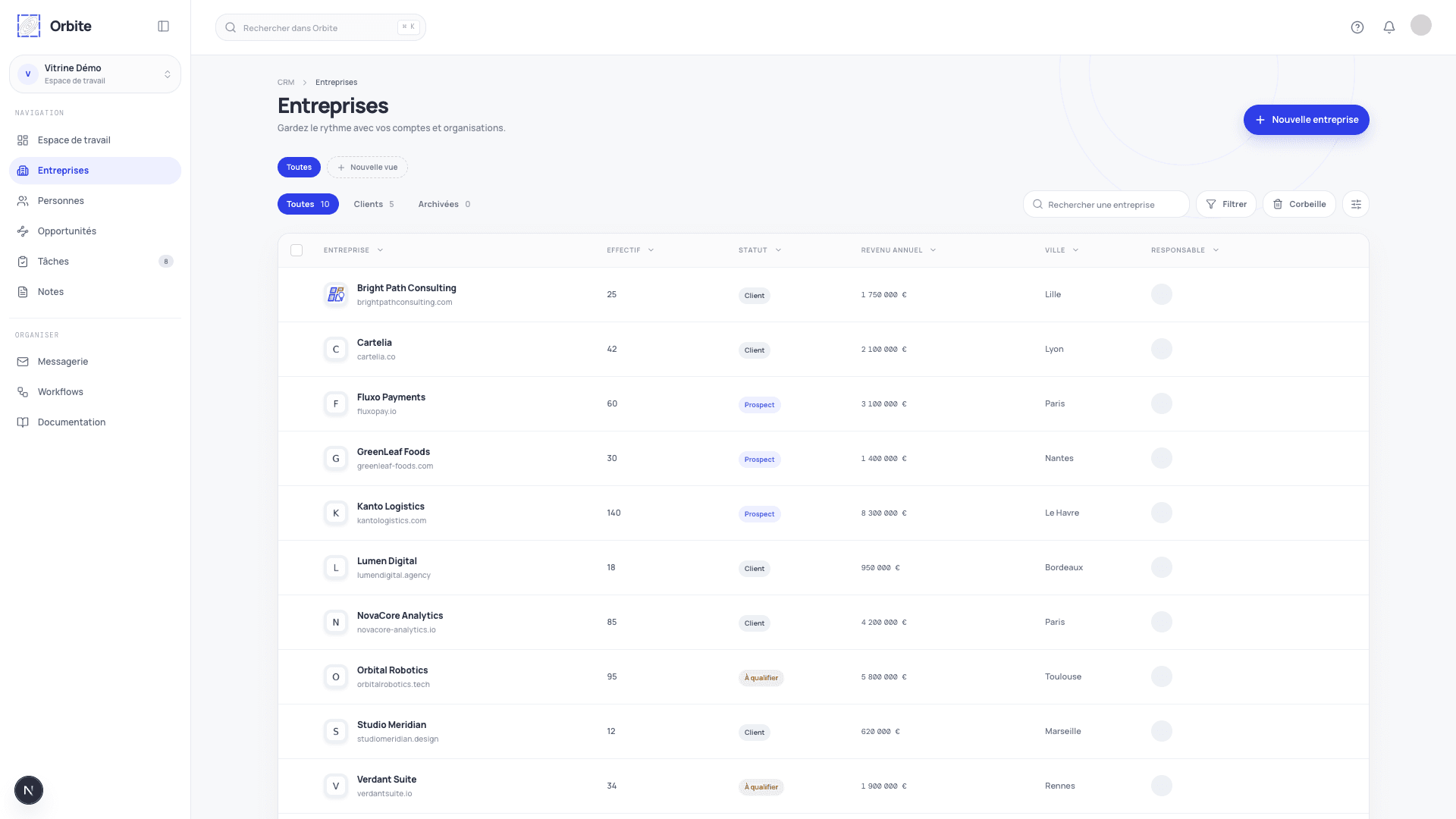Viewport: 1456px width, 819px height.
Task: Click responsable avatar for Bright Path Consulting
Action: (x=1162, y=294)
